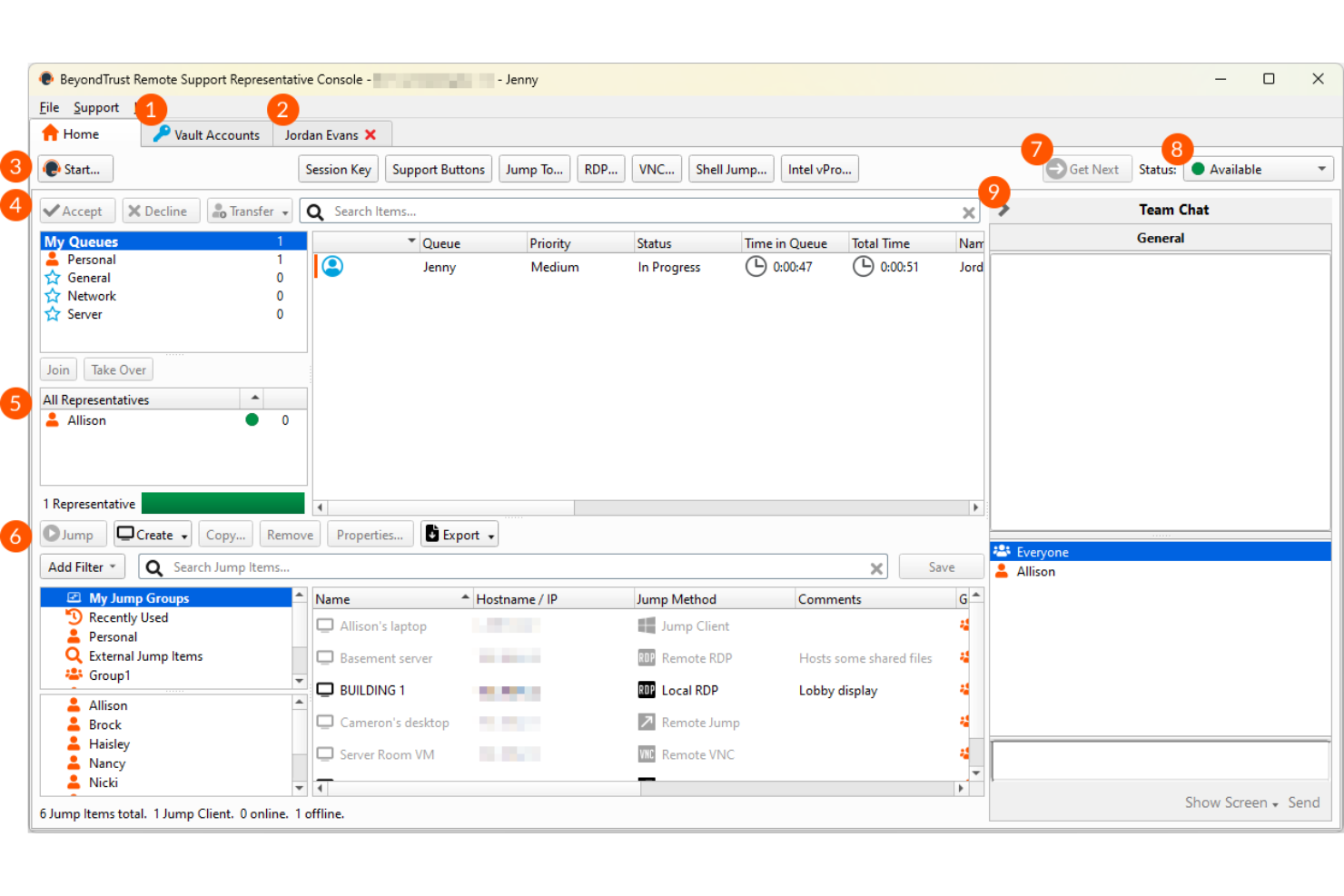Click the Save button beside jump search
Viewport: 1344px width, 896px height.
point(941,566)
